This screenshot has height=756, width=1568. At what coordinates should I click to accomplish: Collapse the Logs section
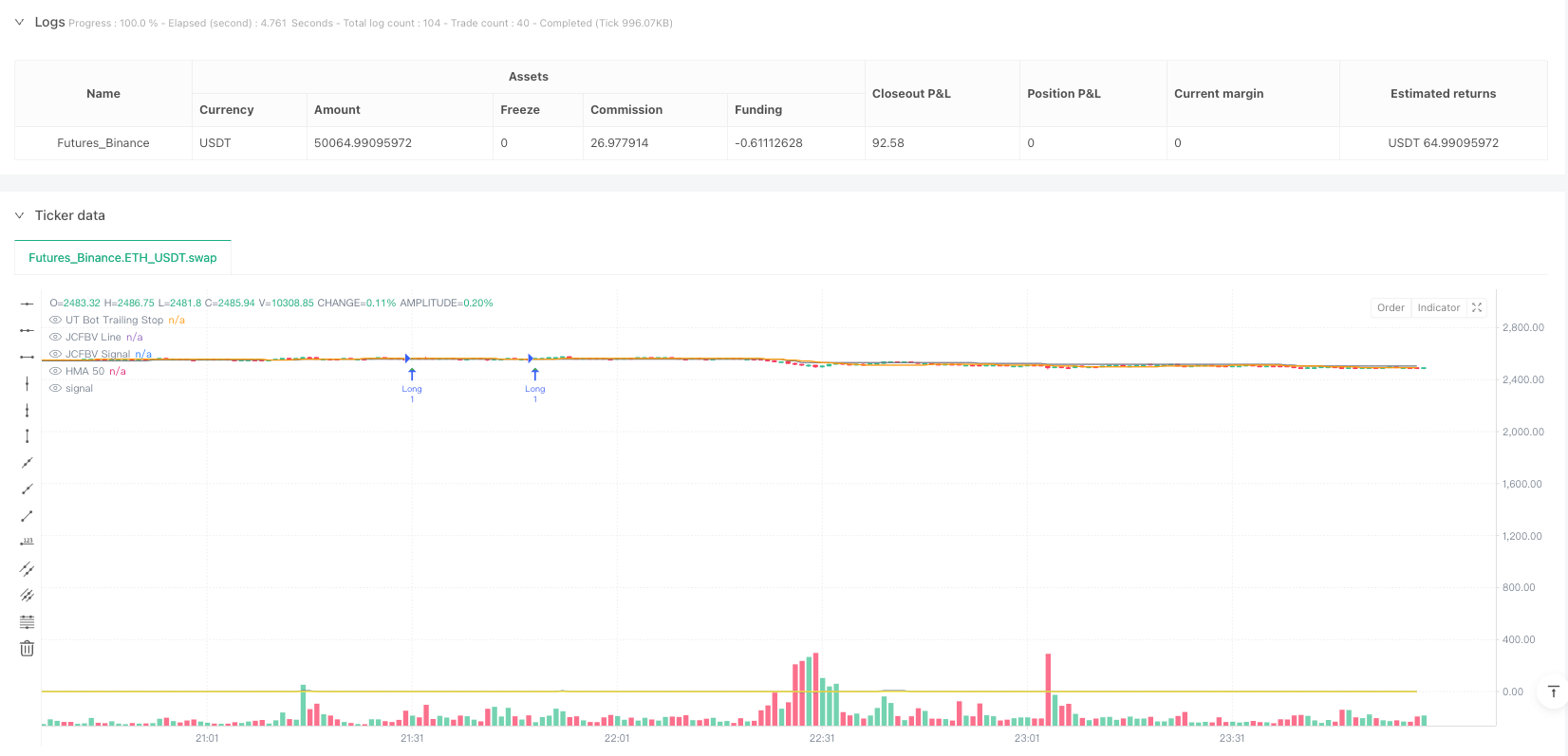[19, 22]
